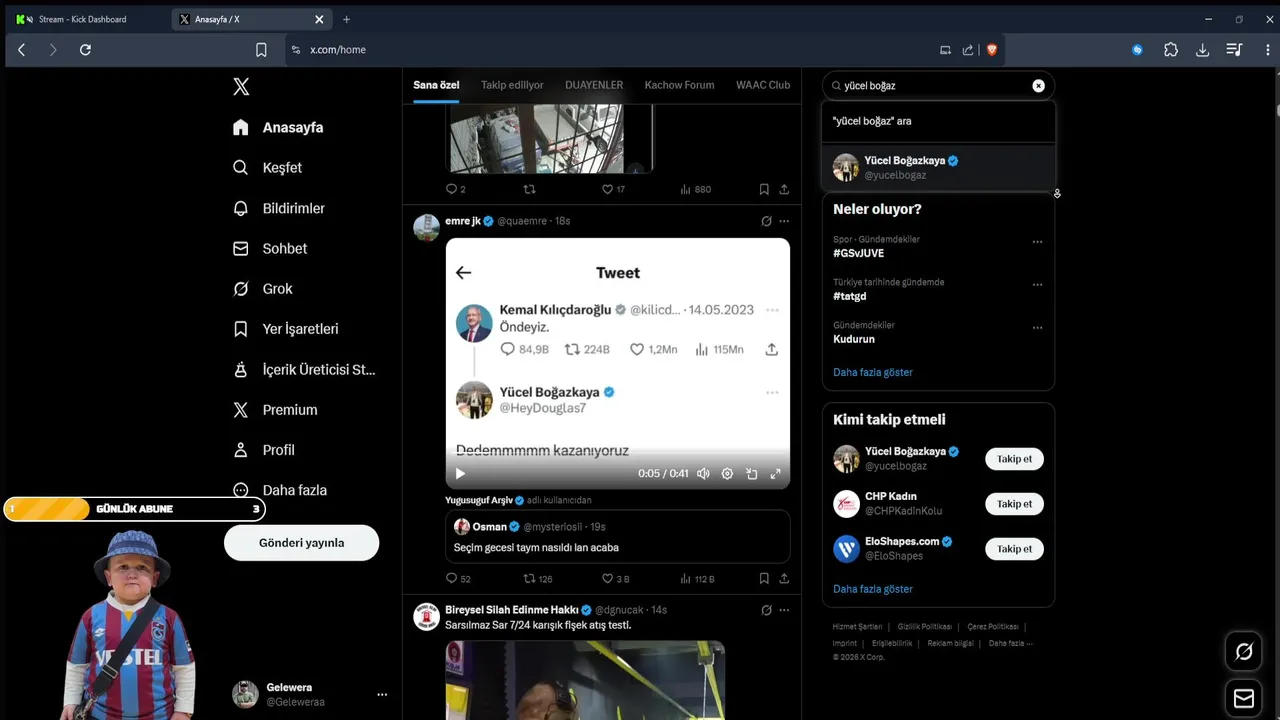
Task: Expand Daha fazla menu
Action: tap(280, 490)
